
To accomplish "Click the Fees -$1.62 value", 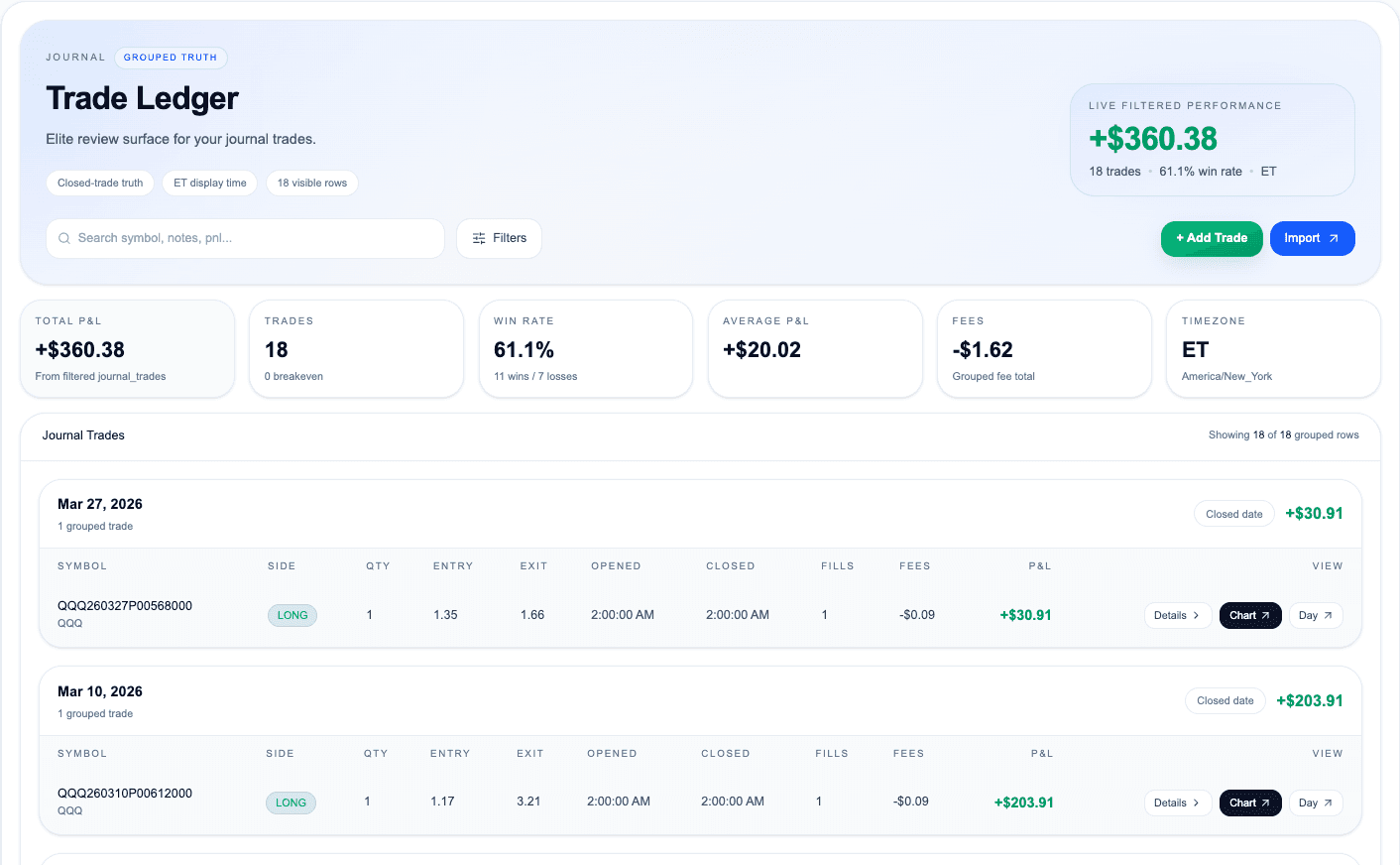I will [983, 350].
